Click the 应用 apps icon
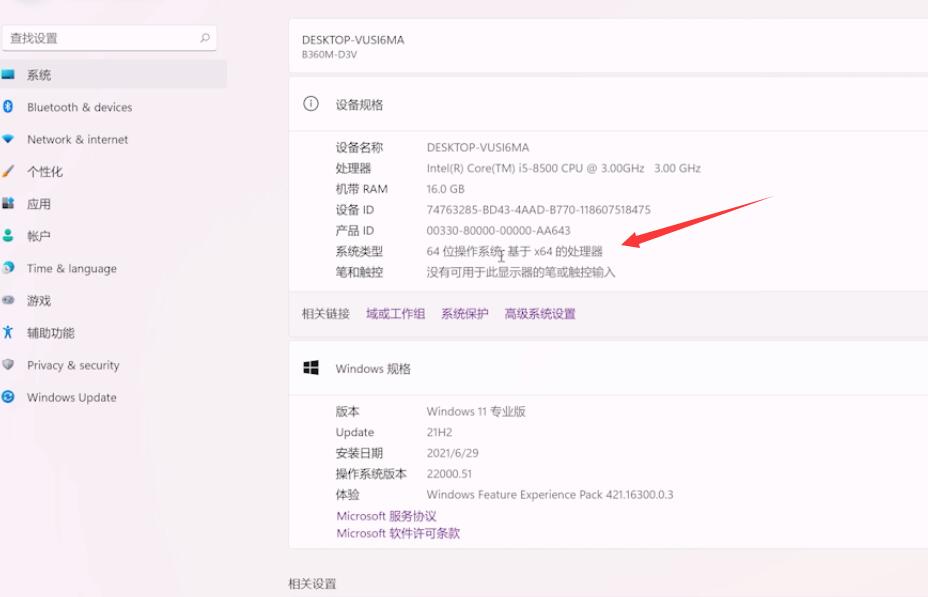The height and width of the screenshot is (597, 928). 8,204
